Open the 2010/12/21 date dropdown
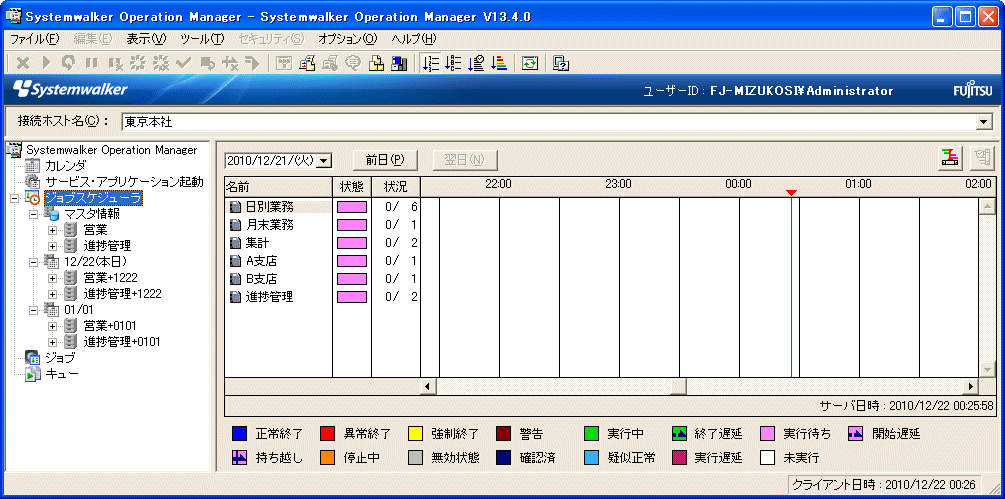The image size is (1005, 499). (x=324, y=160)
